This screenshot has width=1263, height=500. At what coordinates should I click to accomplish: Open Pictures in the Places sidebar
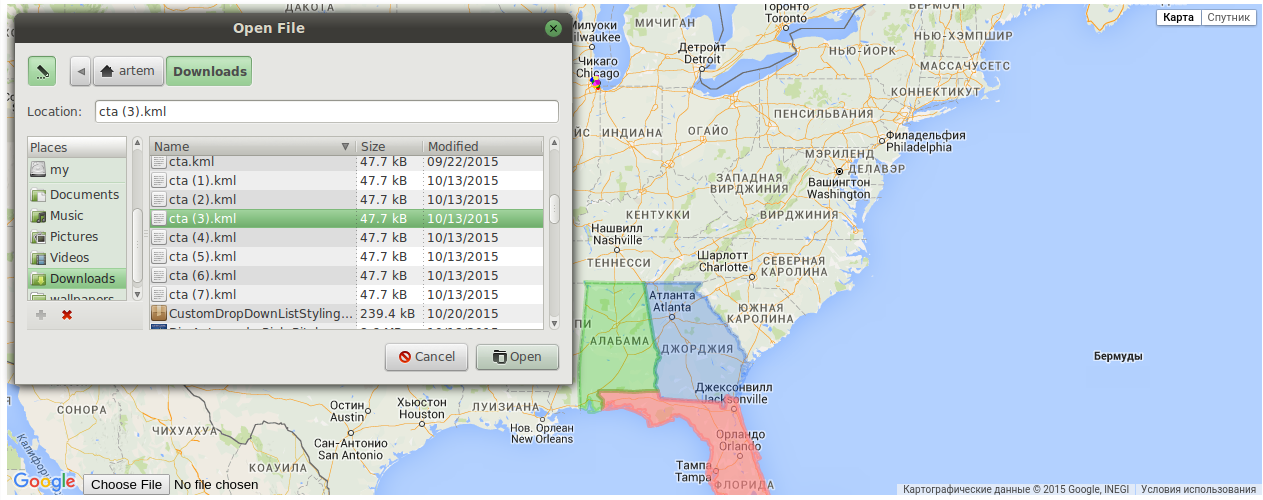(78, 236)
